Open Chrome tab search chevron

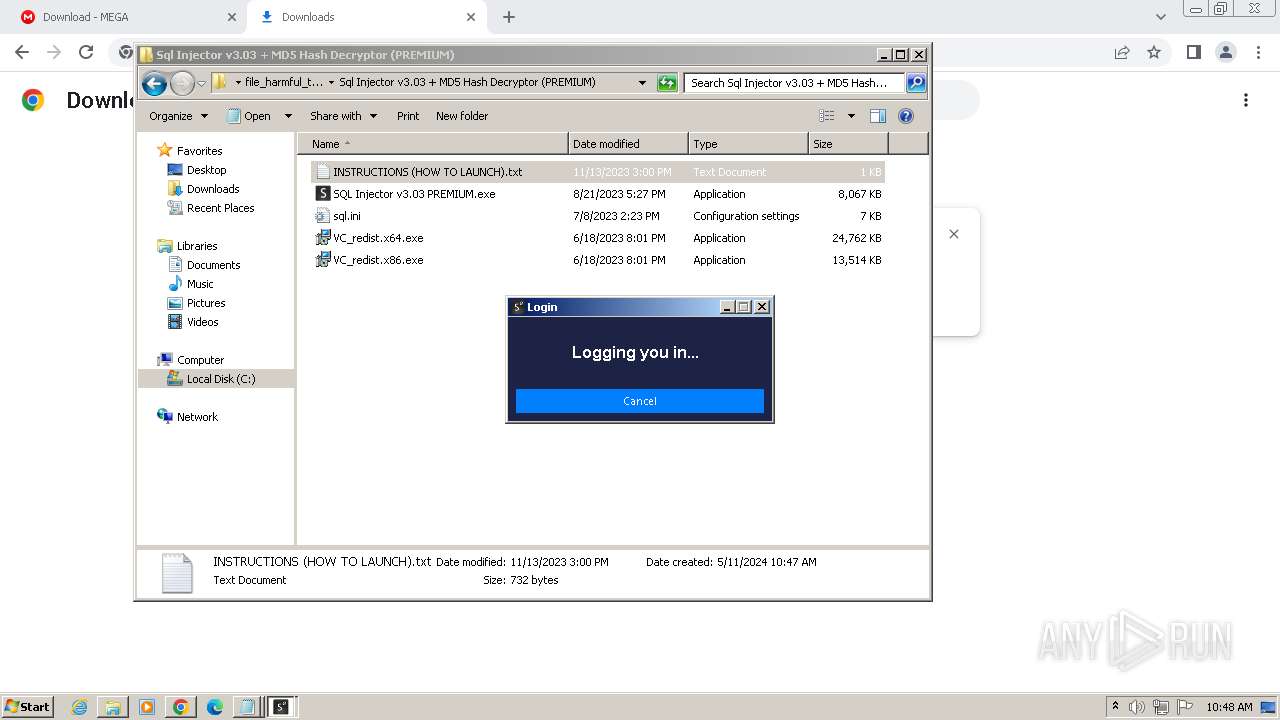[1161, 17]
